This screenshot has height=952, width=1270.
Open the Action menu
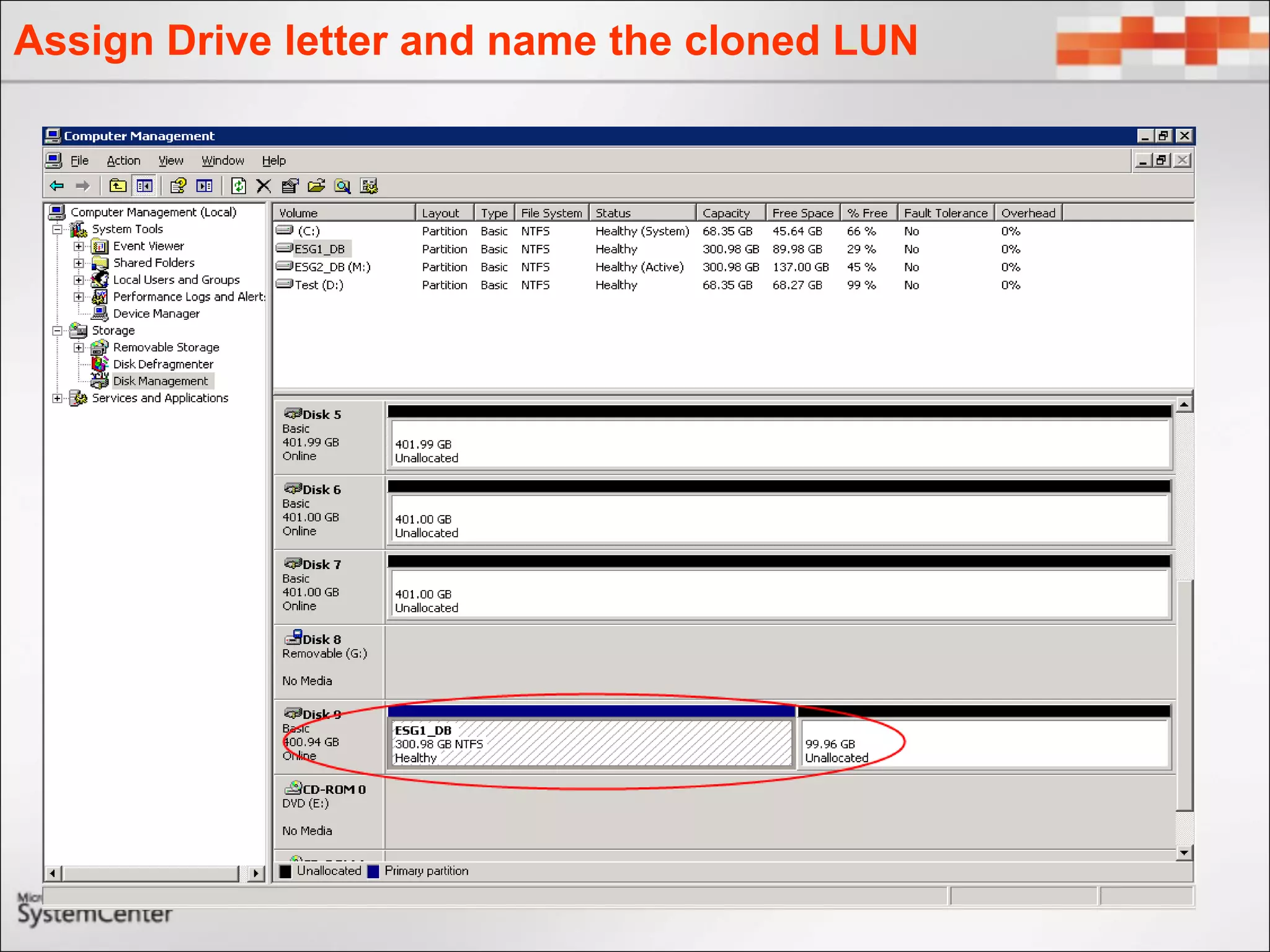point(123,161)
